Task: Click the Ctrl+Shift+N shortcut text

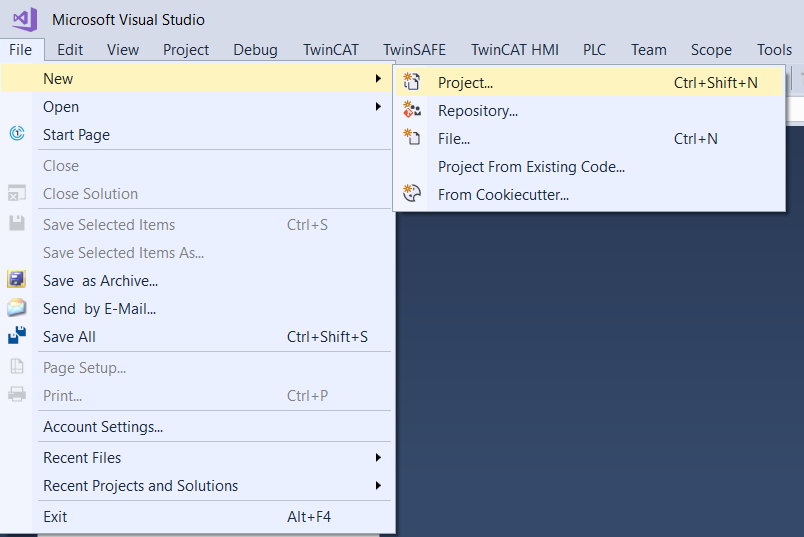Action: coord(715,83)
